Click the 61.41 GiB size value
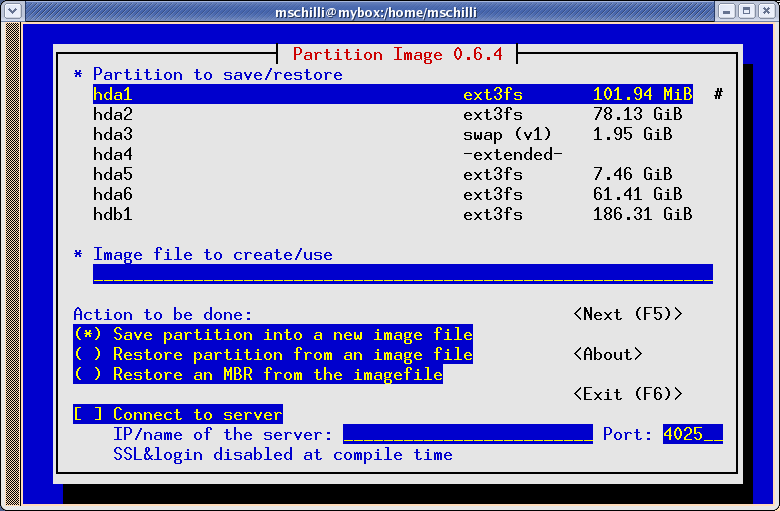The height and width of the screenshot is (511, 780). (638, 194)
